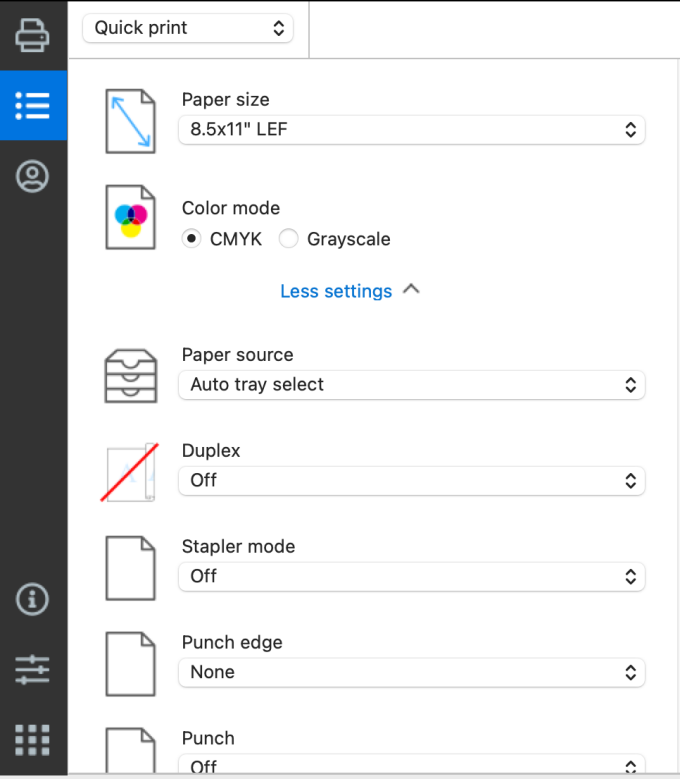
Task: Open the sliders adjustment icon
Action: (x=33, y=669)
